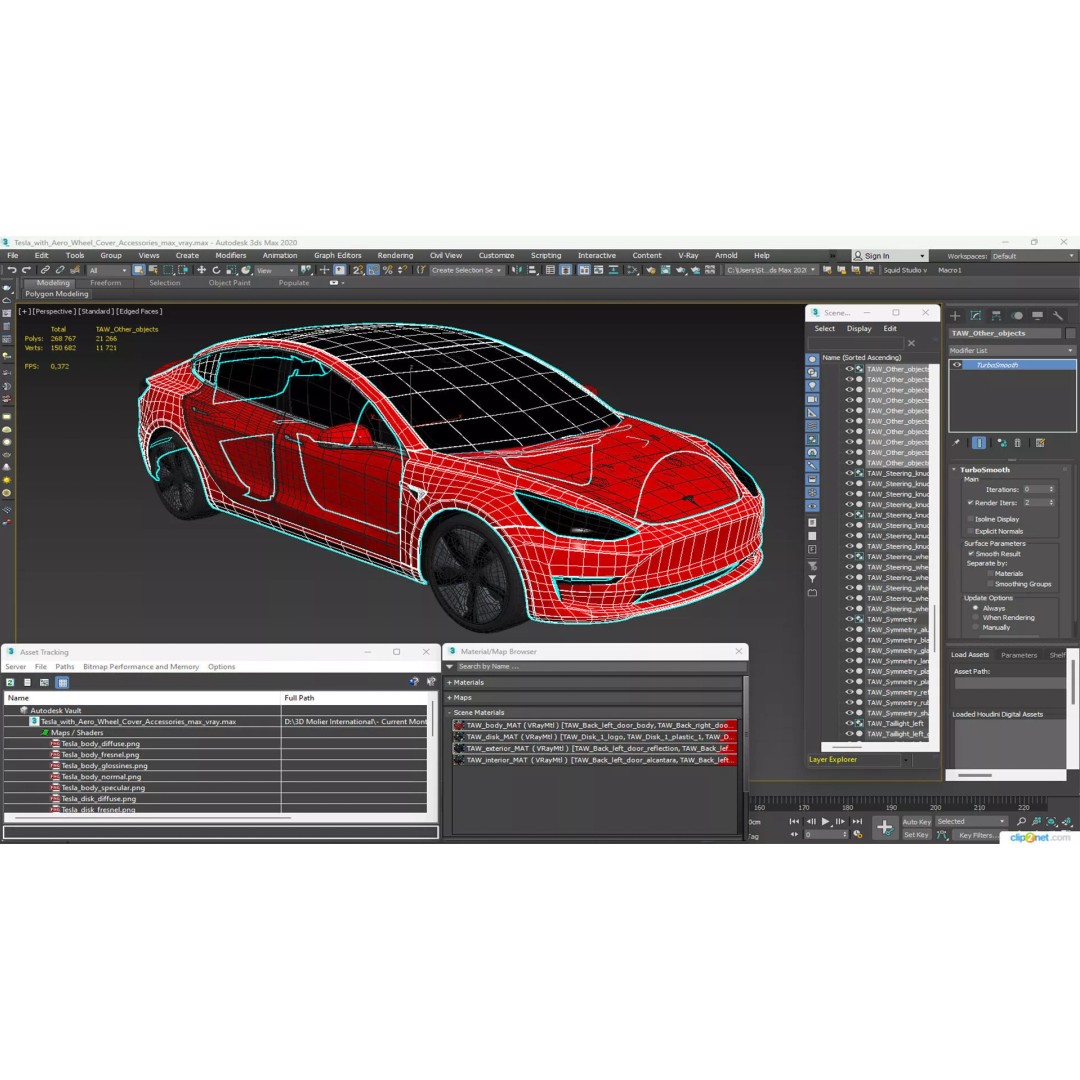Viewport: 1080px width, 1080px height.
Task: Toggle Show End Result icon
Action: [x=979, y=443]
